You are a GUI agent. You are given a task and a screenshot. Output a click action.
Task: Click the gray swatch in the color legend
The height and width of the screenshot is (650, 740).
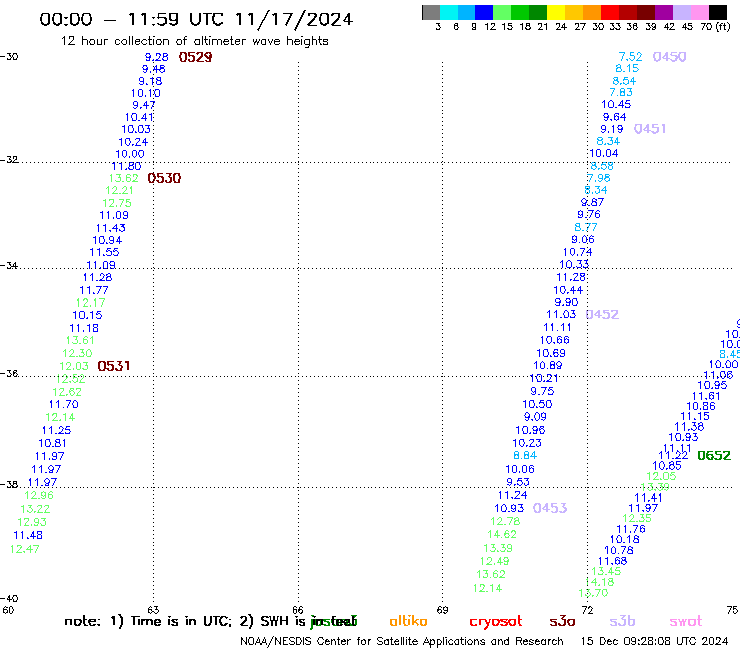click(x=431, y=12)
